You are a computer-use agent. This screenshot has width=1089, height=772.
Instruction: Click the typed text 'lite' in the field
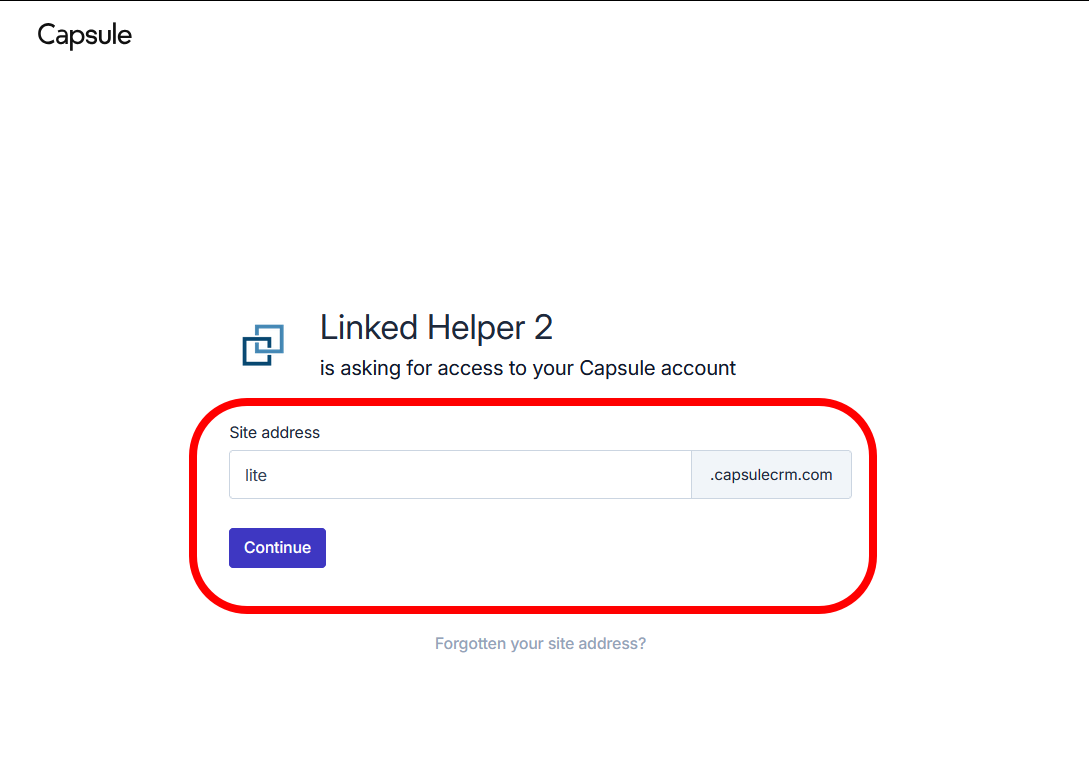click(x=256, y=476)
